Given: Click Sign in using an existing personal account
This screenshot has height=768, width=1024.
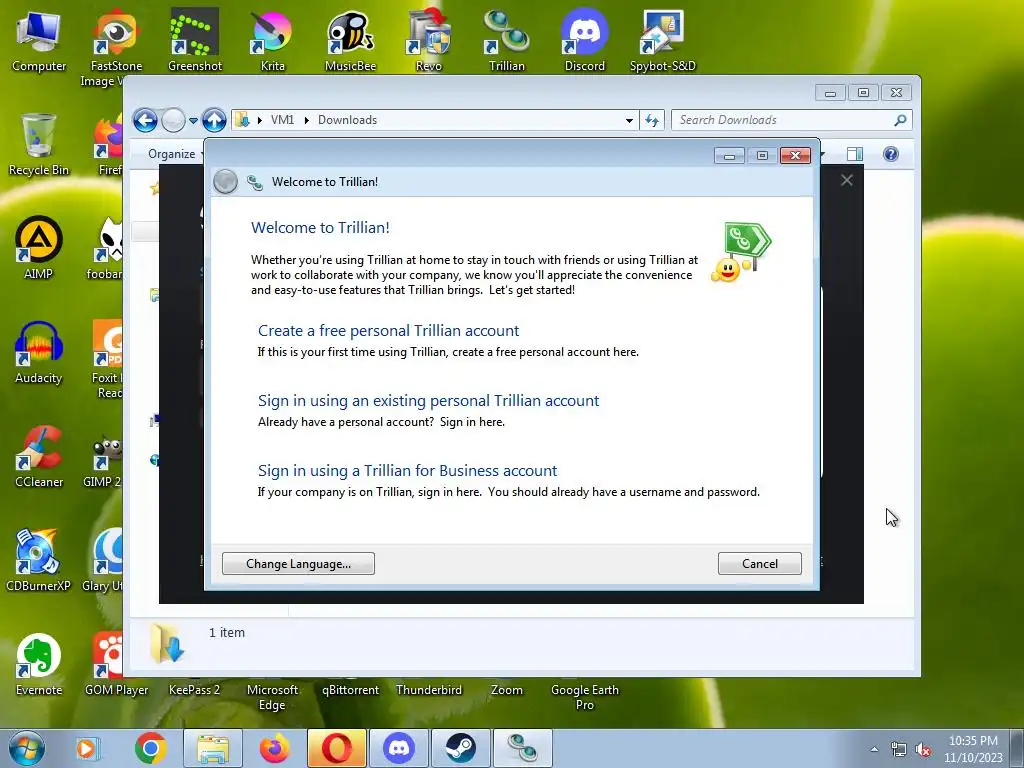Looking at the screenshot, I should [428, 400].
